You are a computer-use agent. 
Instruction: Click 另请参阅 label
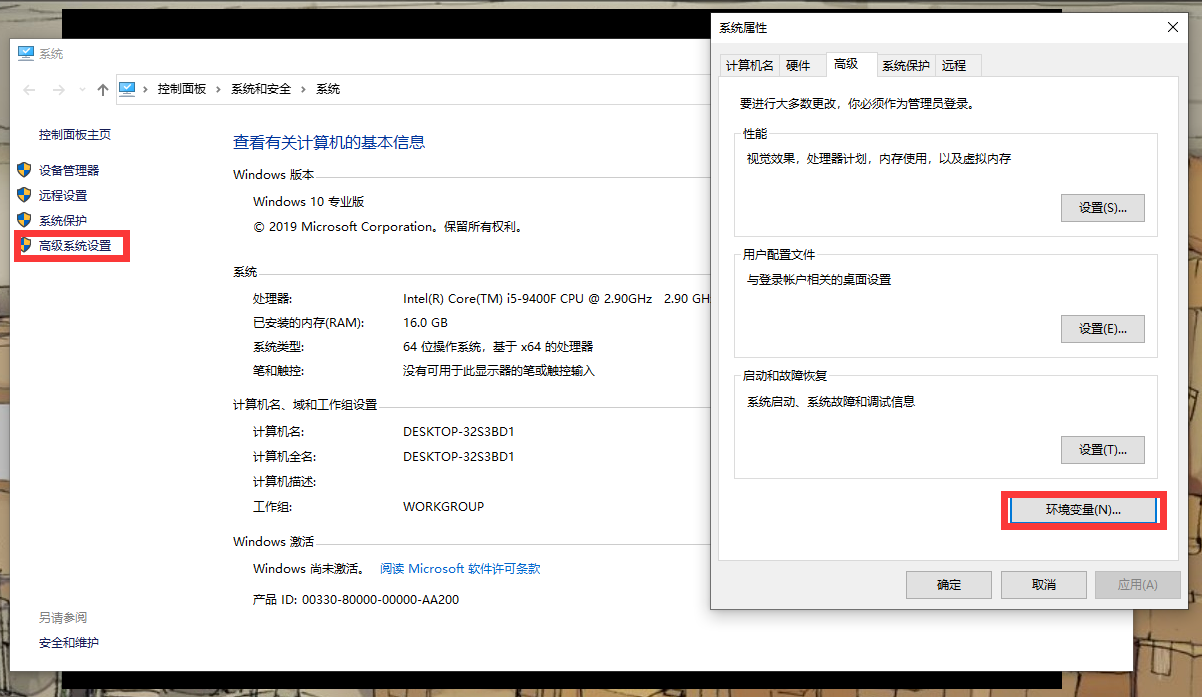point(63,617)
